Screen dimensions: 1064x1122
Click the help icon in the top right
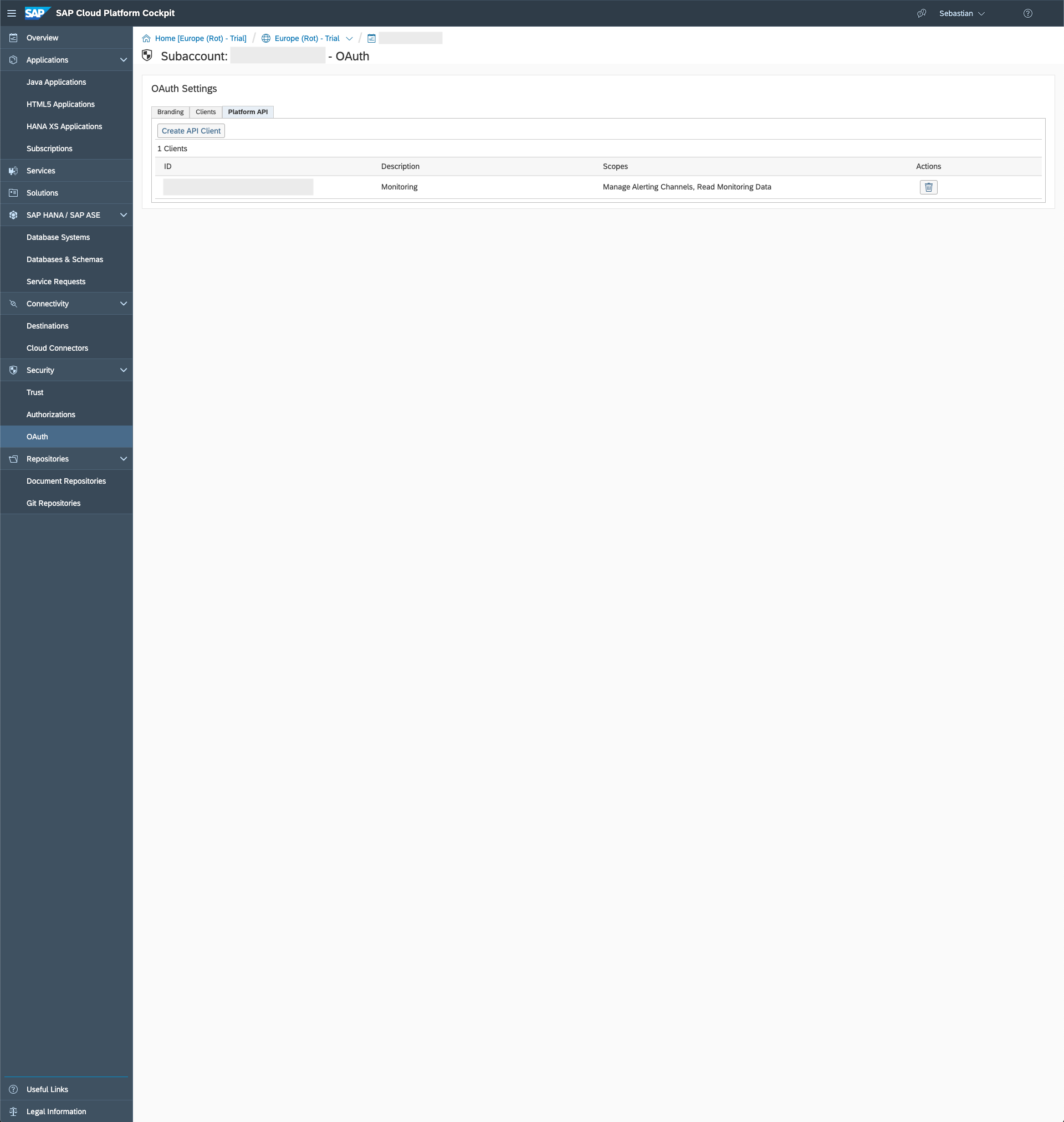[1029, 13]
